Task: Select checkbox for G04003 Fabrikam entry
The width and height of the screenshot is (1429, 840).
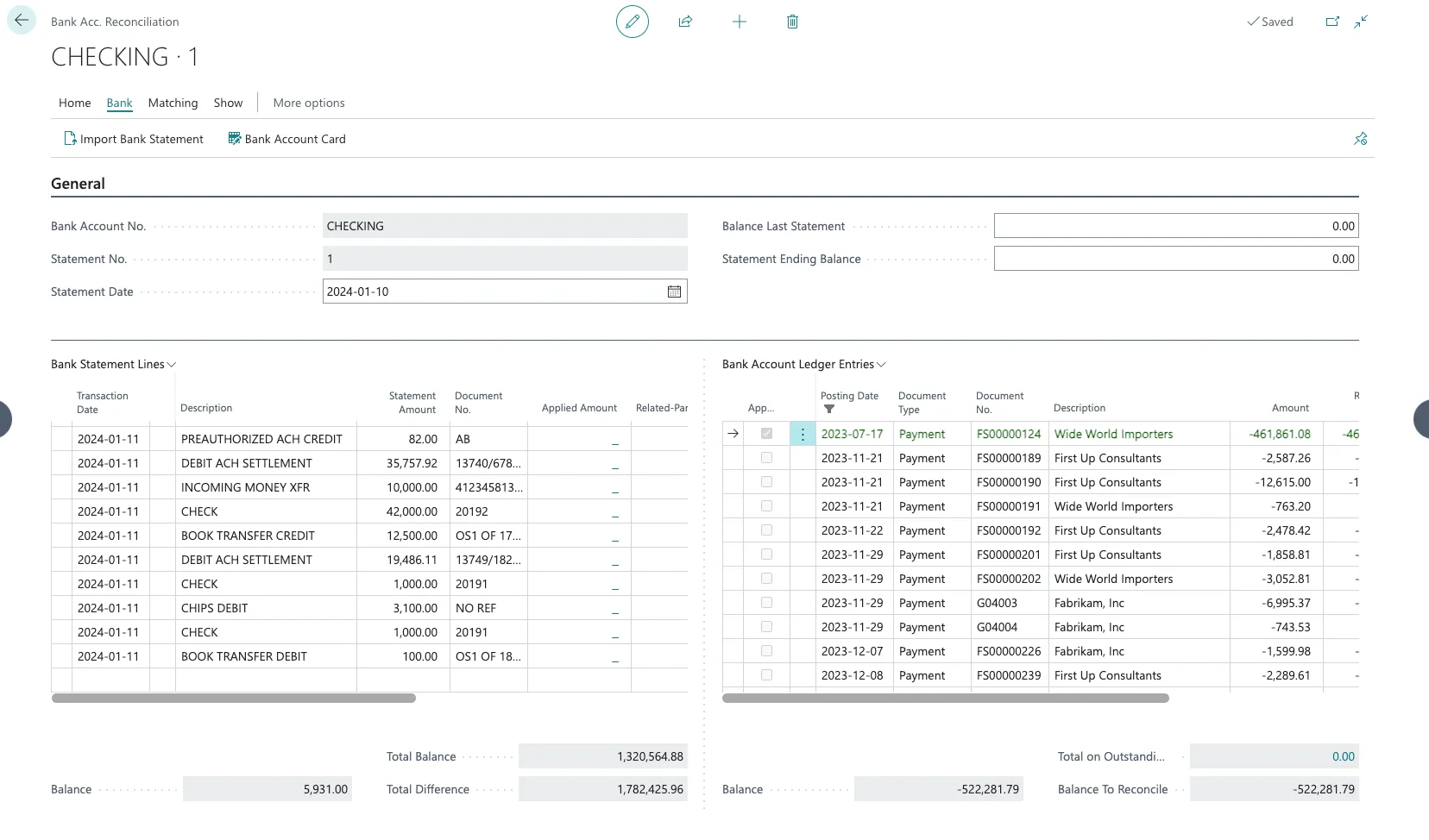Action: point(766,603)
